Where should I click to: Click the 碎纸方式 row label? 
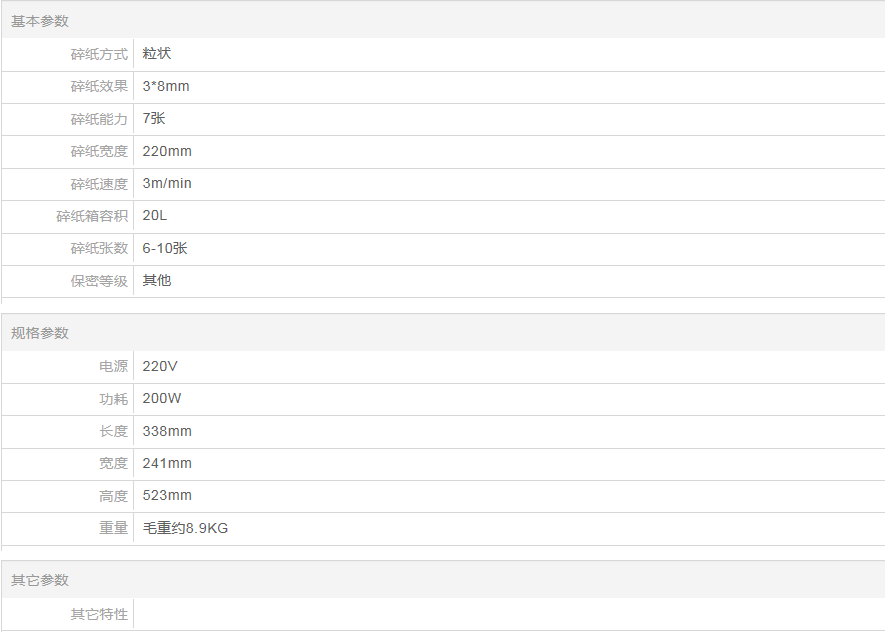99,54
